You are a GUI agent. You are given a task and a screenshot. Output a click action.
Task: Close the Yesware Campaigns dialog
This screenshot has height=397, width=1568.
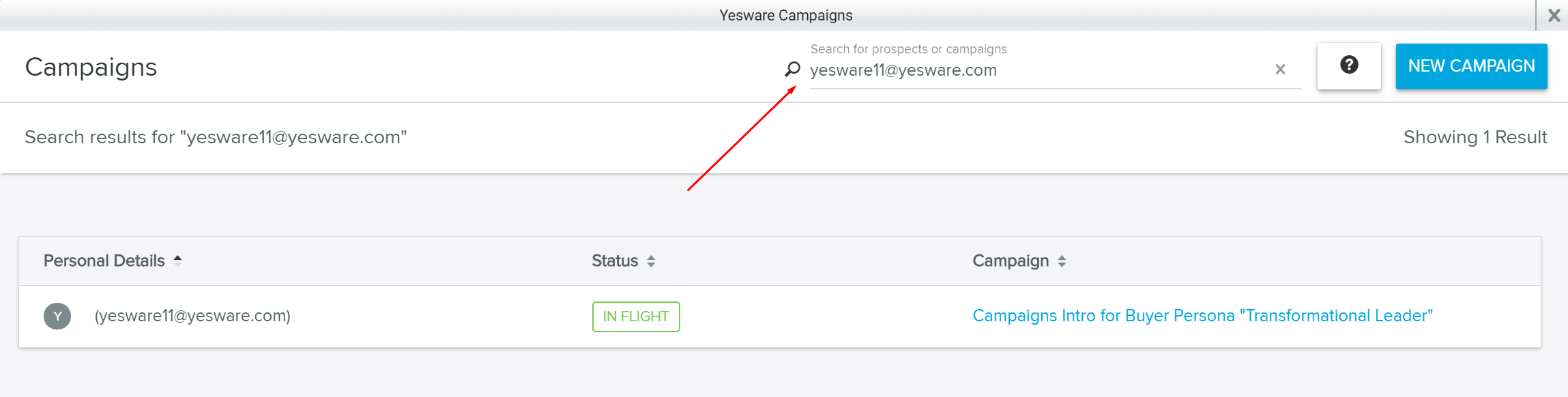click(x=1554, y=15)
